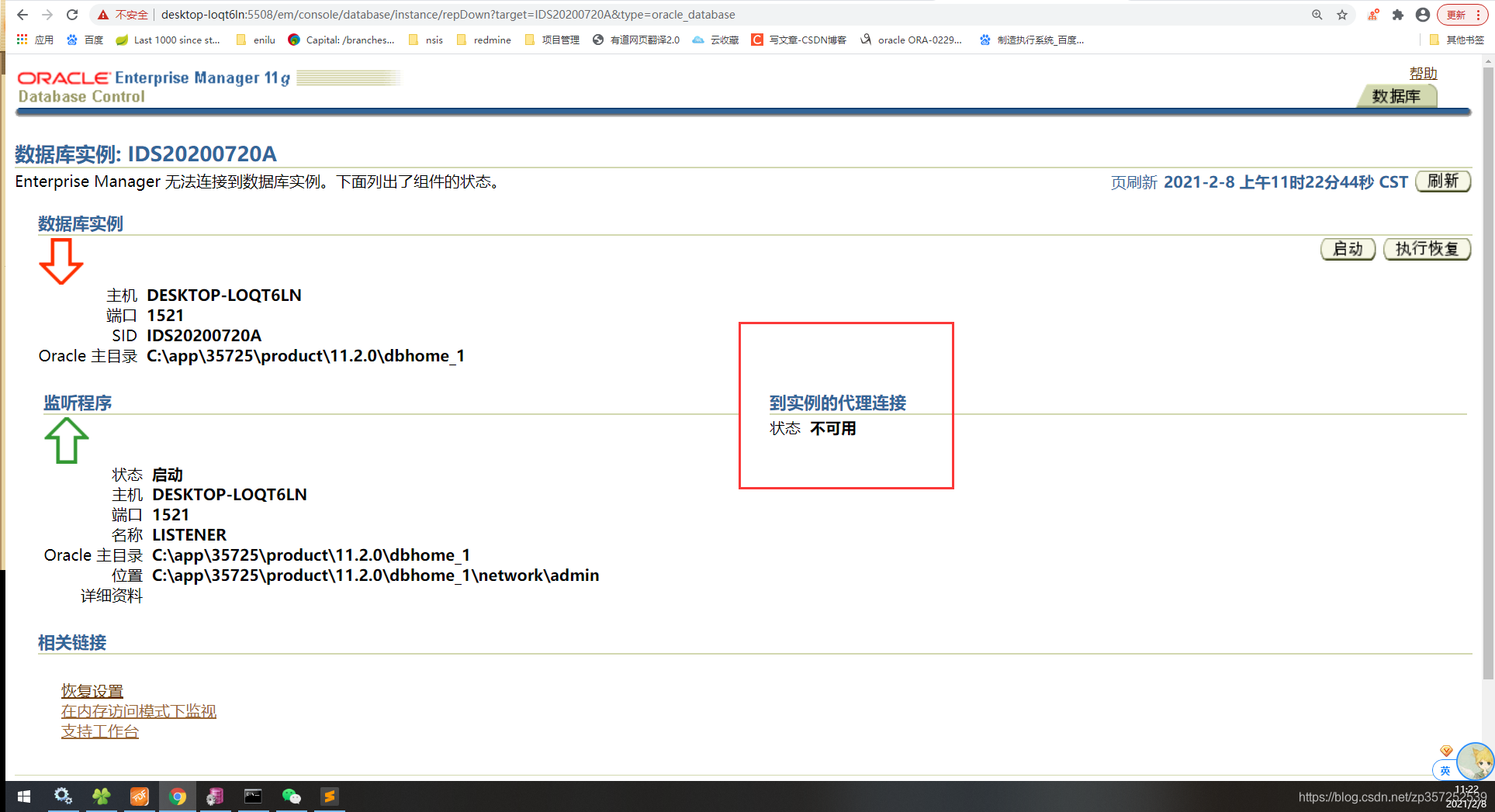This screenshot has width=1495, height=812.
Task: Open the nsis bookmark folder
Action: tap(426, 40)
